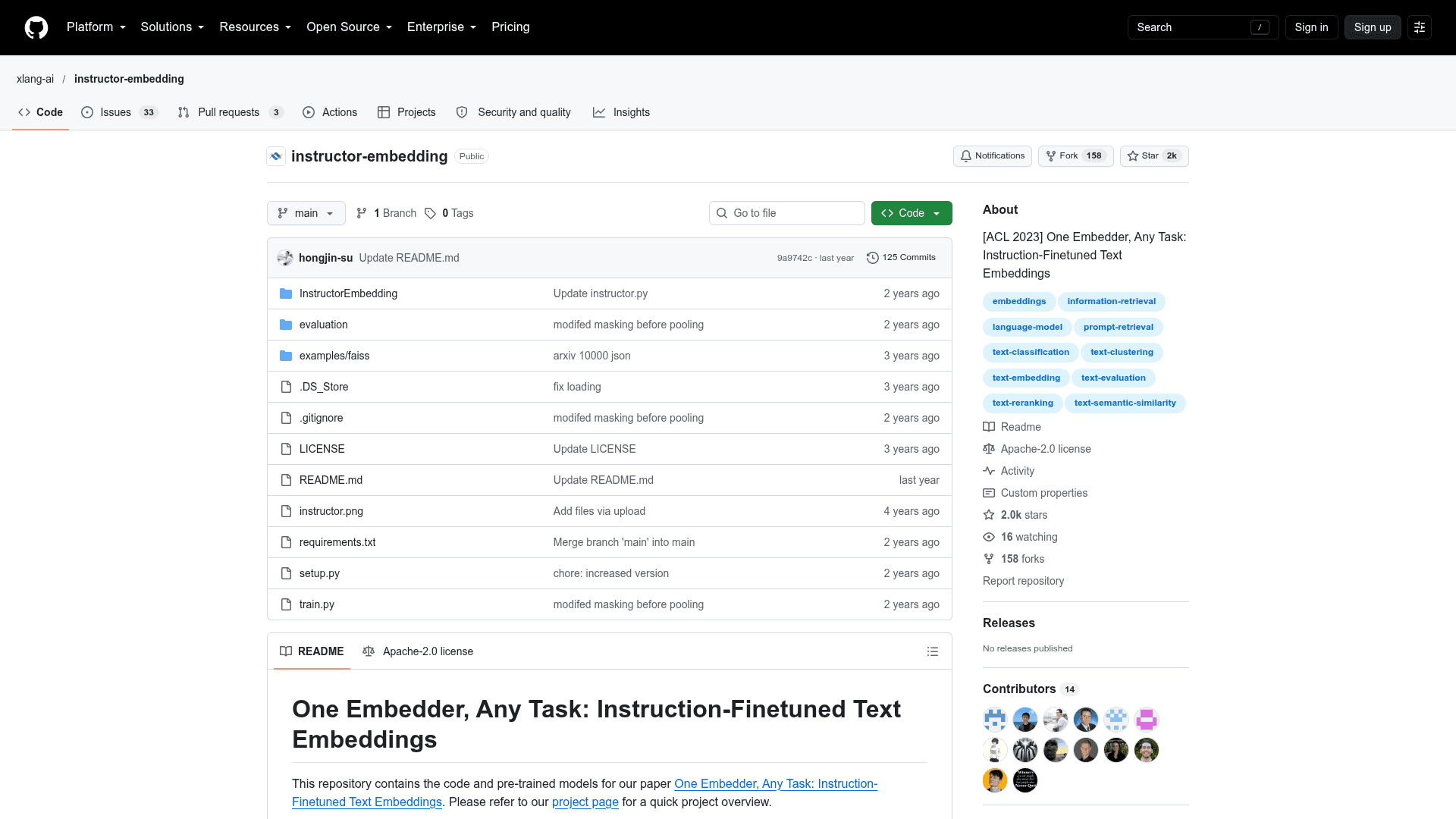Viewport: 1456px width, 819px height.
Task: Open the Readme link in About
Action: click(x=1012, y=427)
